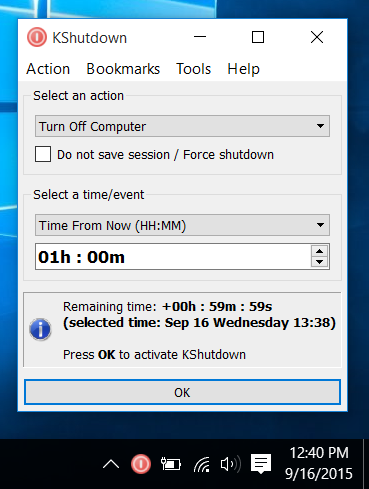Image resolution: width=369 pixels, height=489 pixels.
Task: Show hidden tray icons with the chevron
Action: pyautogui.click(x=111, y=464)
